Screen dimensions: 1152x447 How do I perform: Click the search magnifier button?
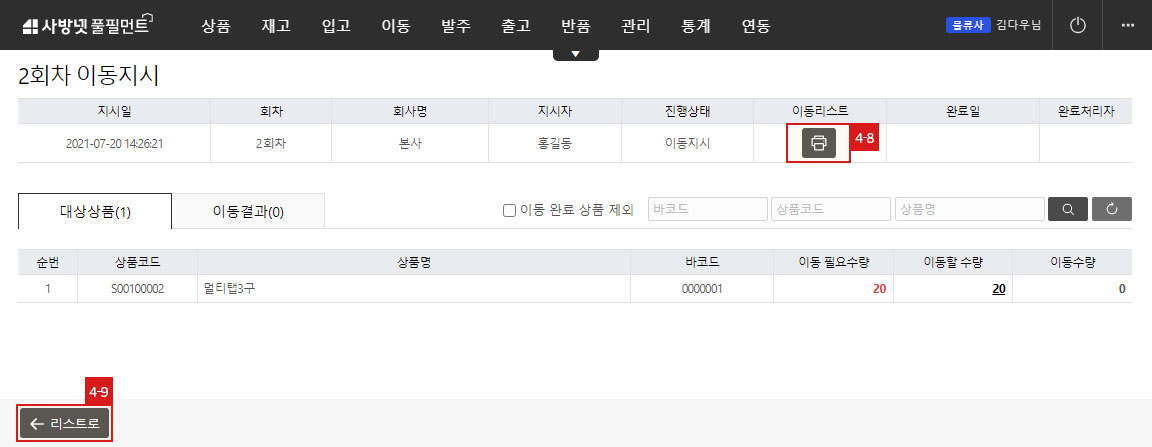coord(1068,209)
